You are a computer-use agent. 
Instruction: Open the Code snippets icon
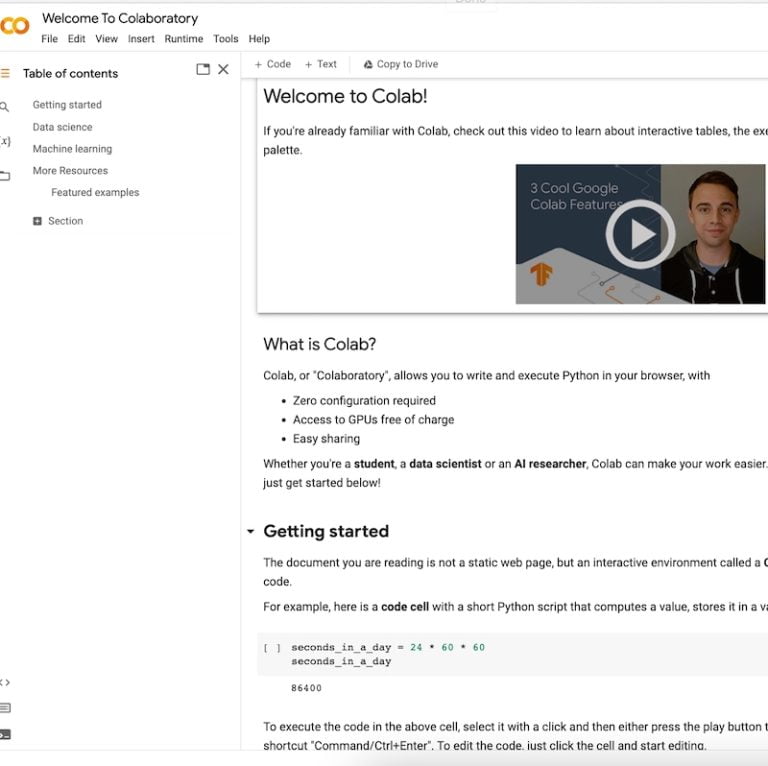click(x=5, y=682)
